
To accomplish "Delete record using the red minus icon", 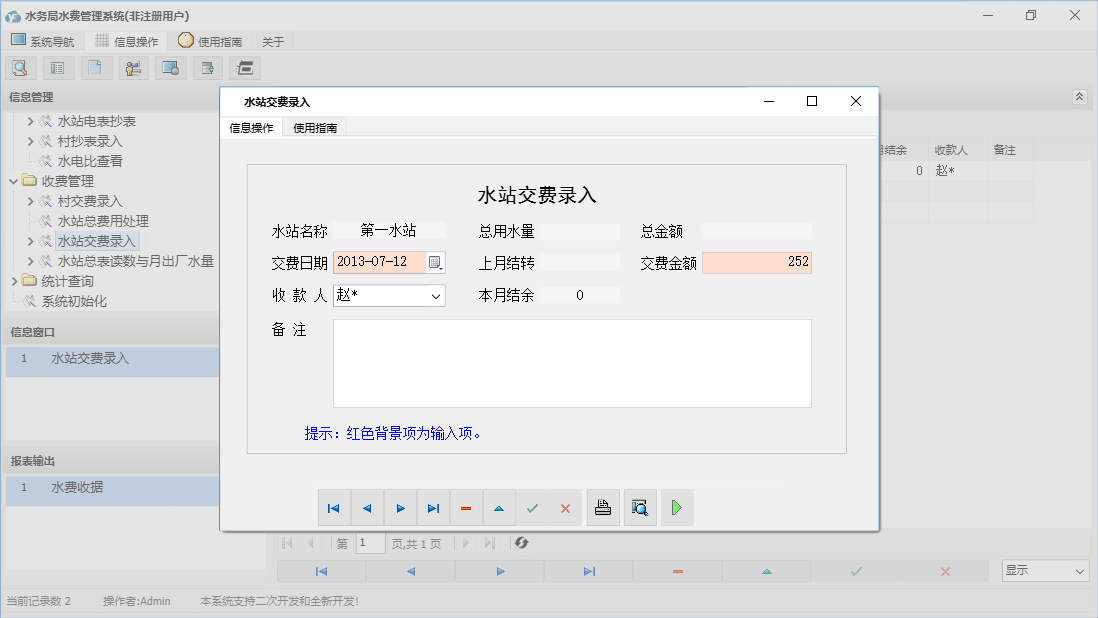I will (x=466, y=507).
